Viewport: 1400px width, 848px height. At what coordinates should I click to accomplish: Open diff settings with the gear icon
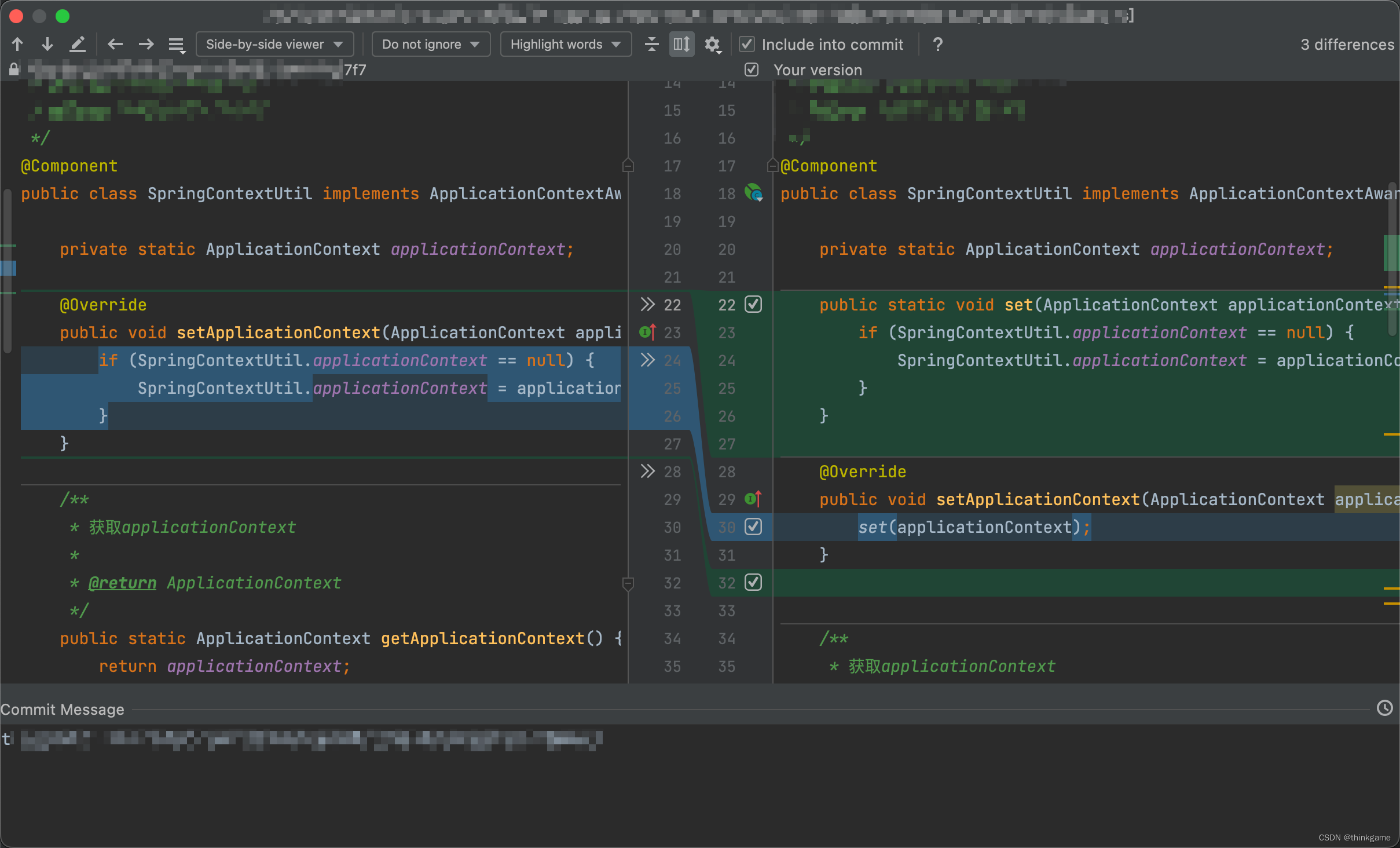click(713, 44)
